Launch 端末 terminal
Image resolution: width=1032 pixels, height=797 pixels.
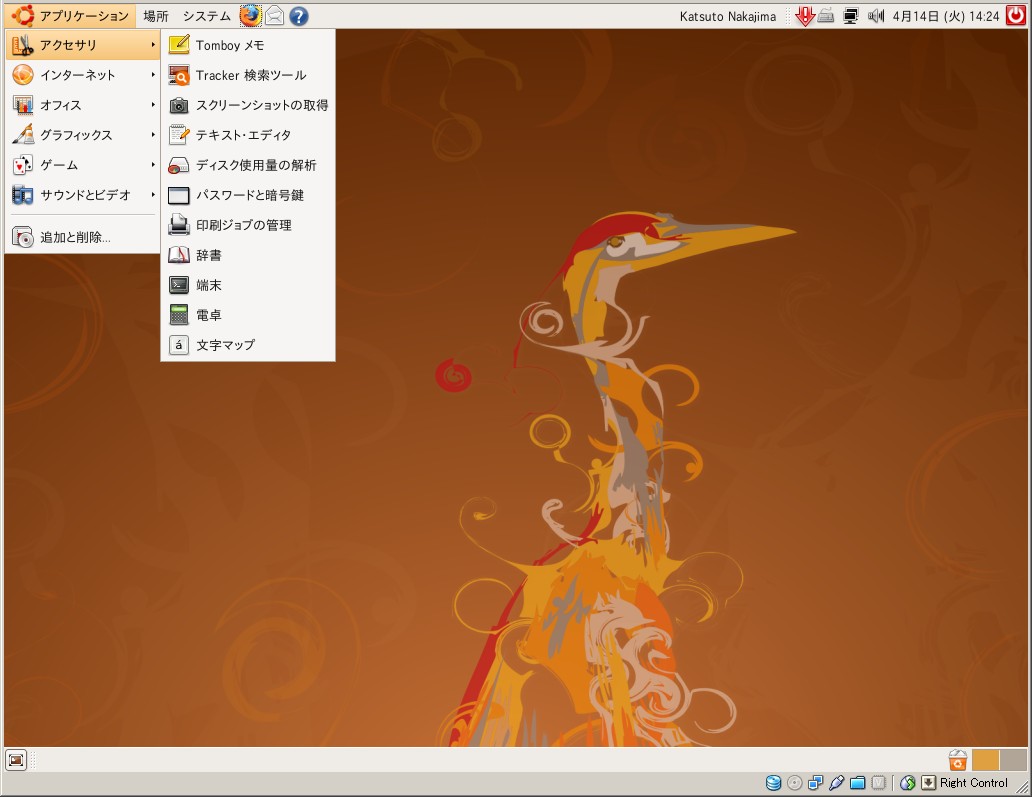click(247, 285)
